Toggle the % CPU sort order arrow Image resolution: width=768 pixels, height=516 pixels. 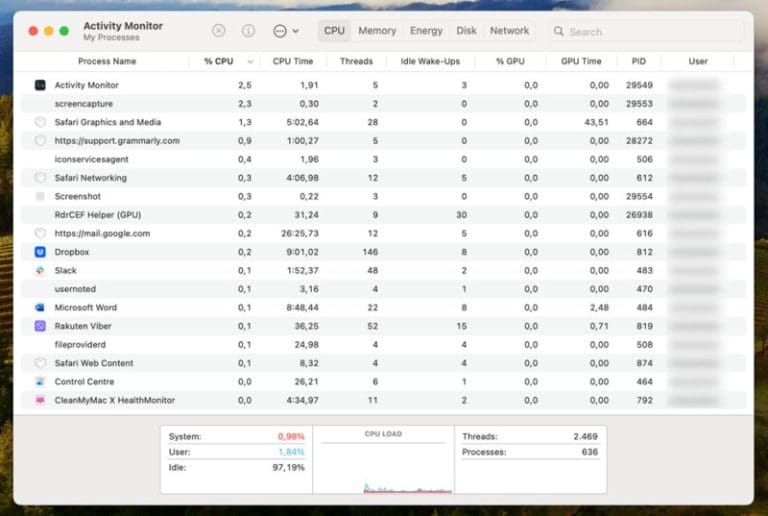coord(250,62)
